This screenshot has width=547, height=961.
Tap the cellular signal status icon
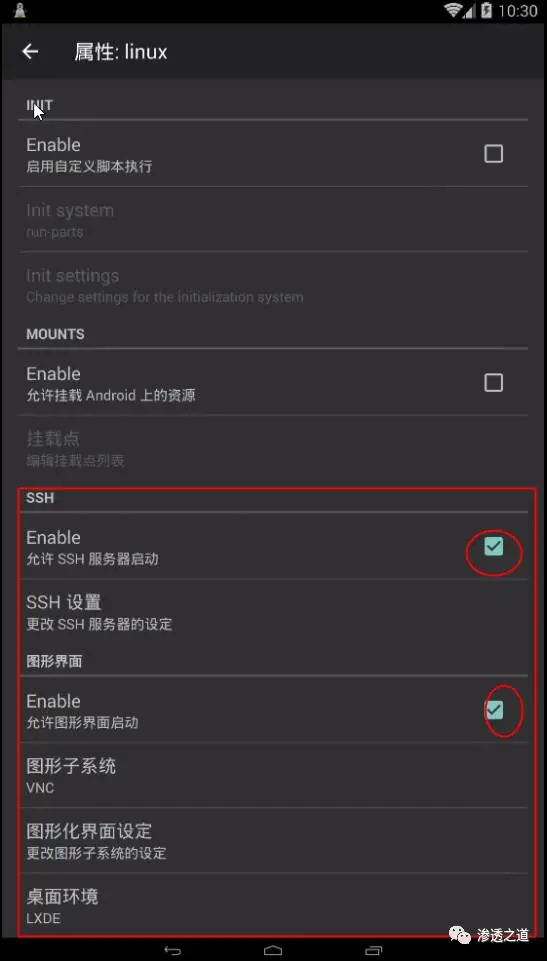[x=470, y=11]
